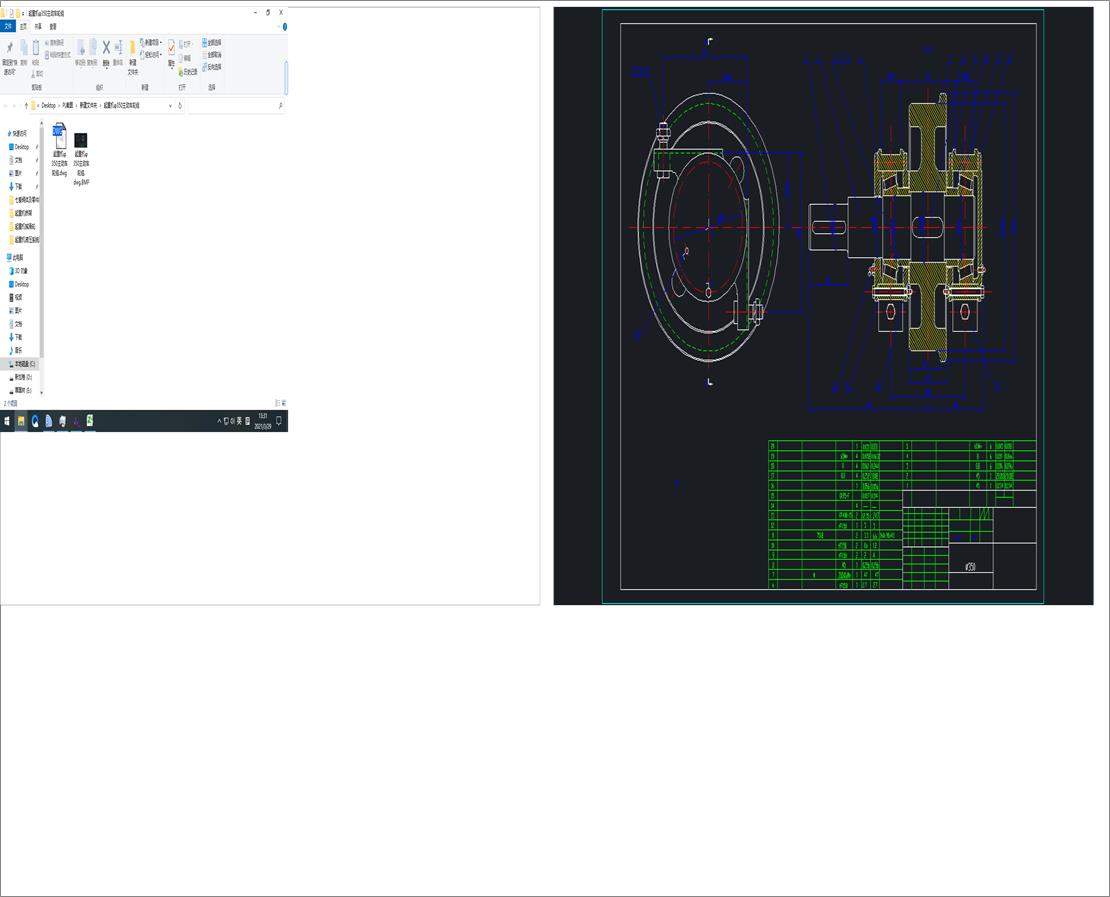Select the (E:) drive in navigation pane
The image size is (1110, 897).
21,391
